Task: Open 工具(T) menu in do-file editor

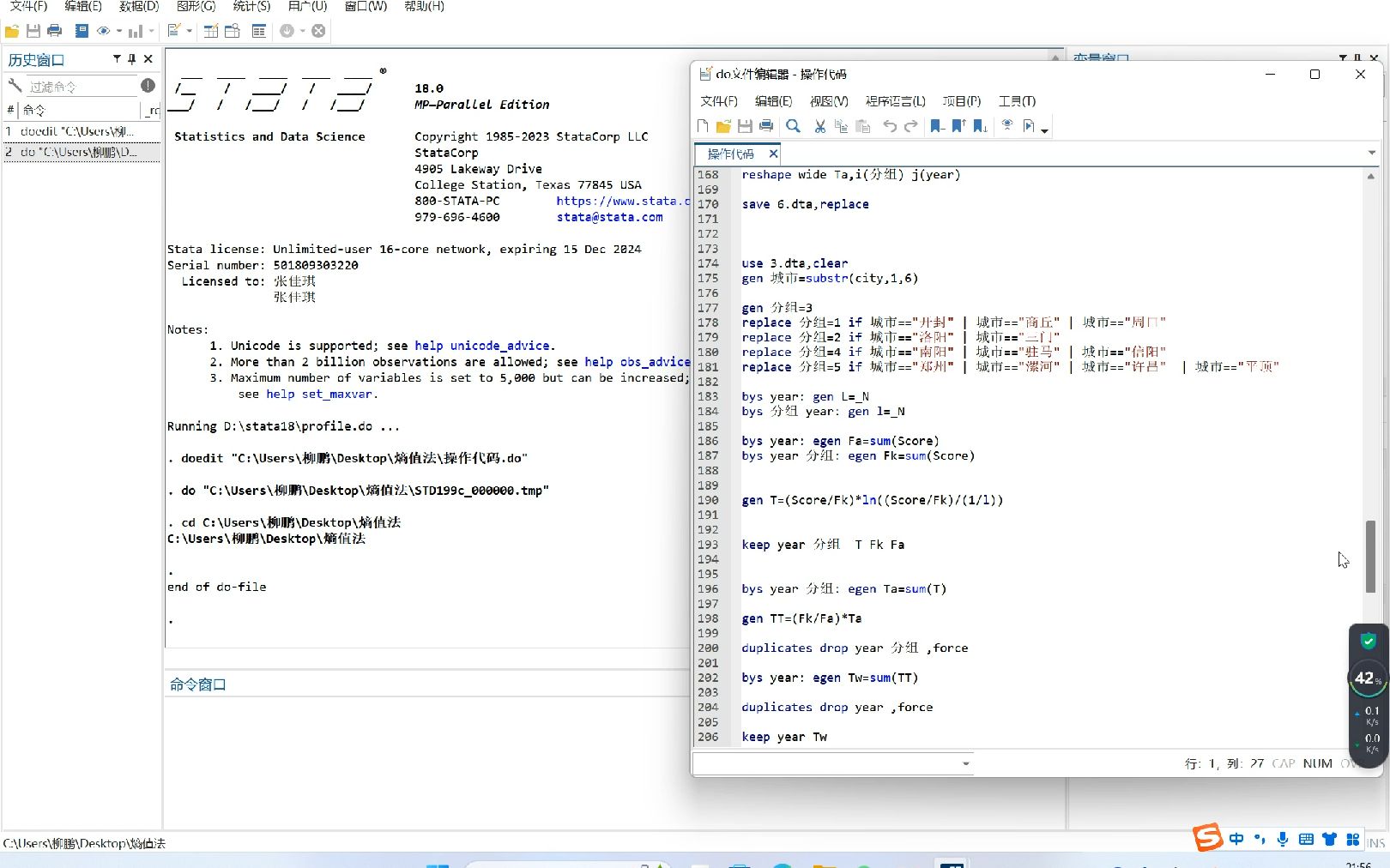Action: [x=1017, y=101]
